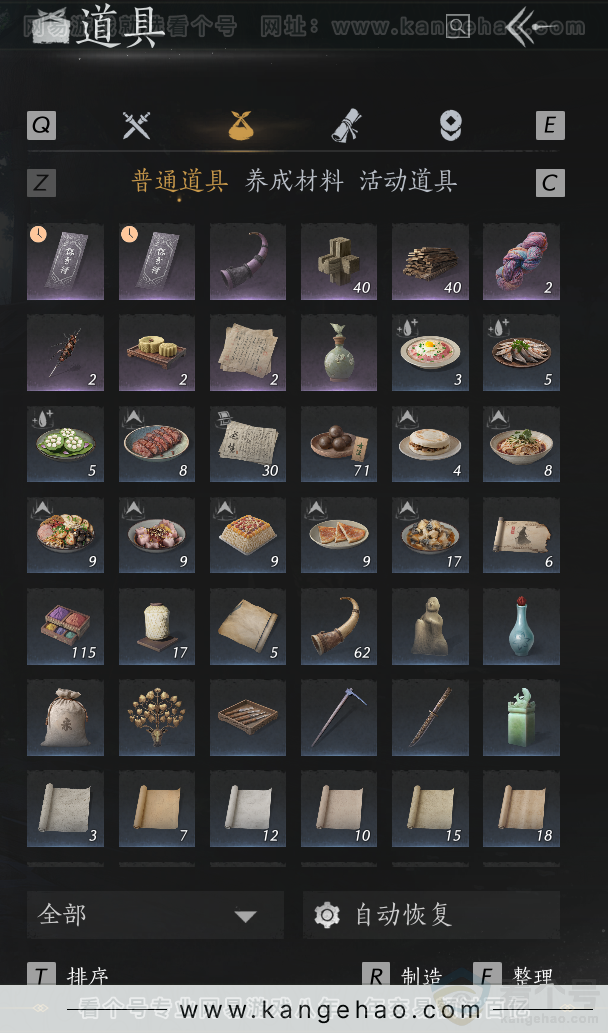Open the 全部 filter dropdown

click(156, 915)
